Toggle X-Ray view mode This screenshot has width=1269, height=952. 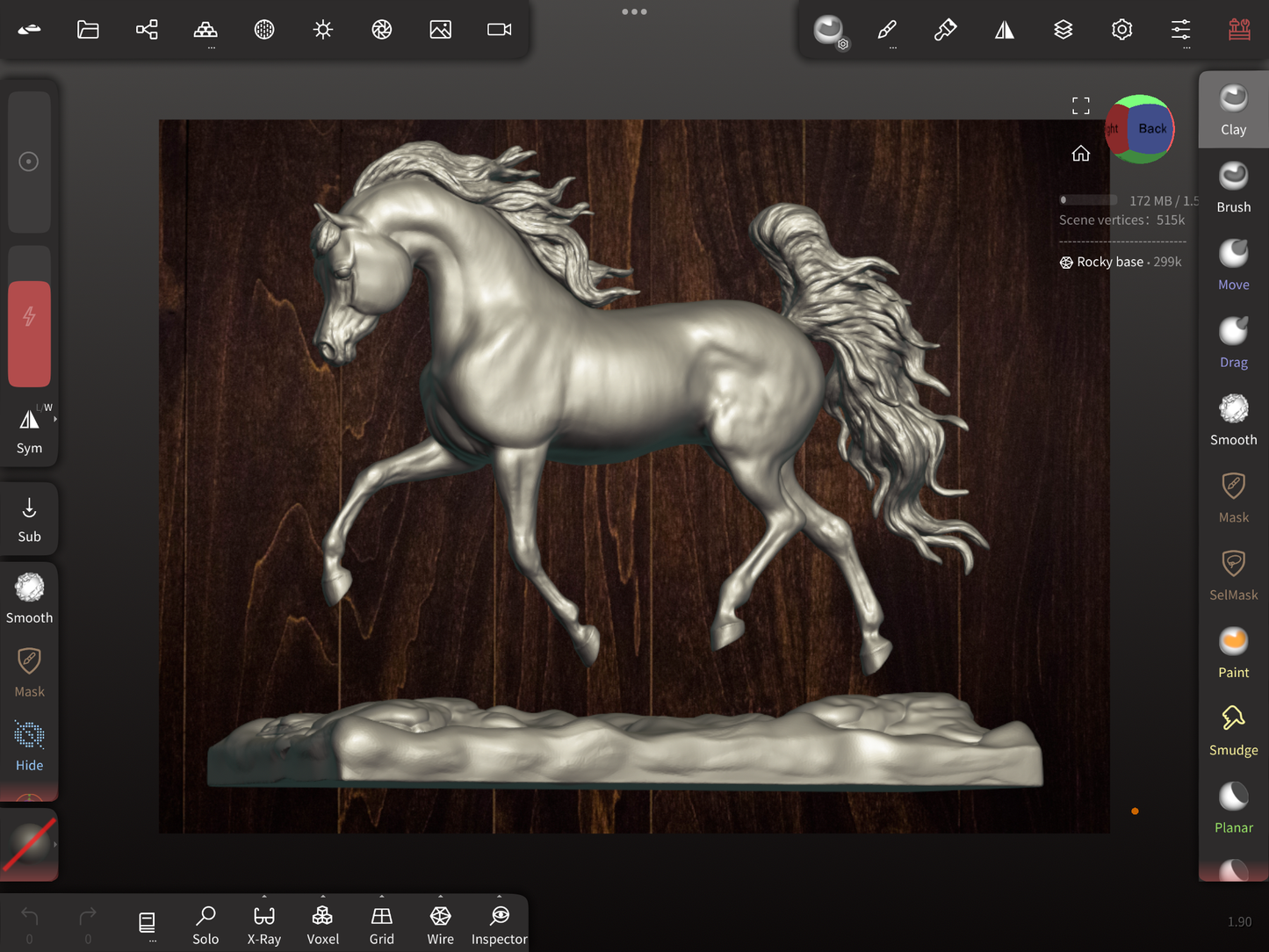point(263,925)
